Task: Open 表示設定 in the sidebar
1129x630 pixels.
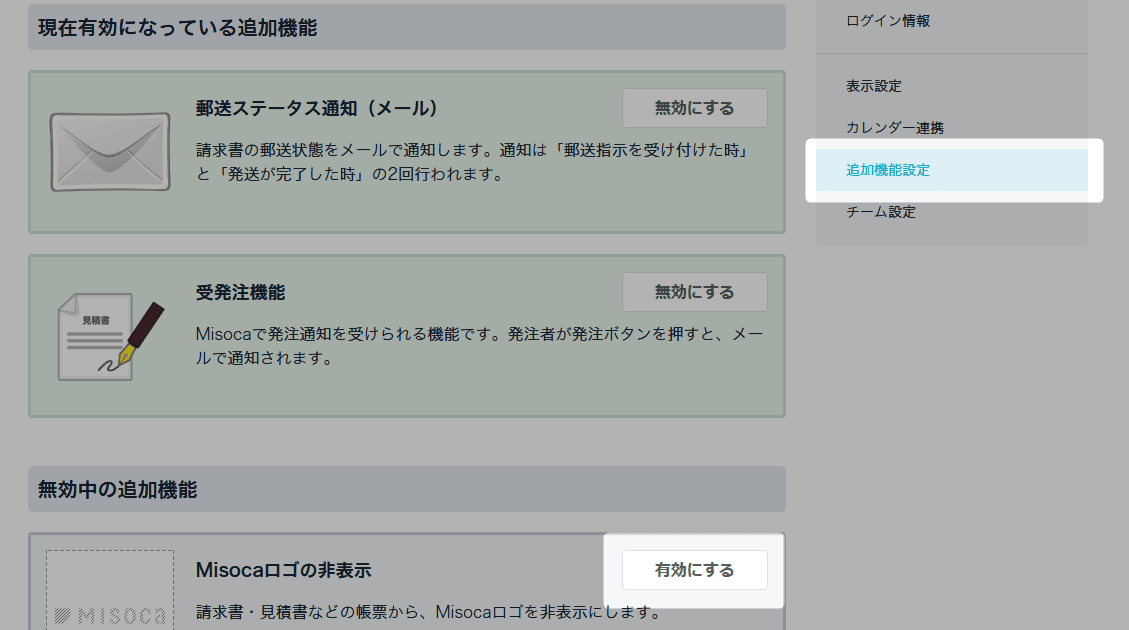Action: point(873,86)
